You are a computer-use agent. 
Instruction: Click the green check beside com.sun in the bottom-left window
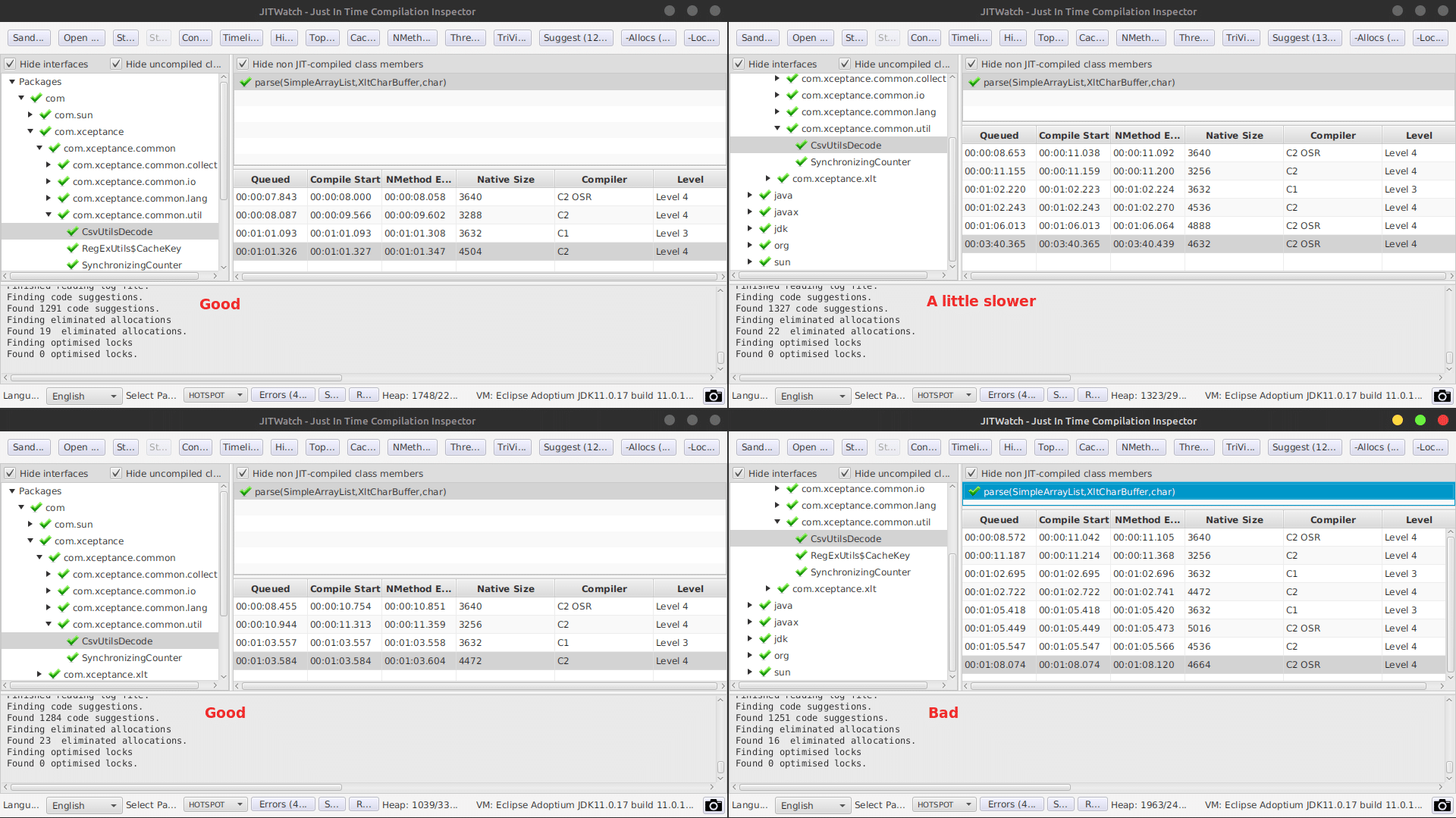pyautogui.click(x=45, y=525)
